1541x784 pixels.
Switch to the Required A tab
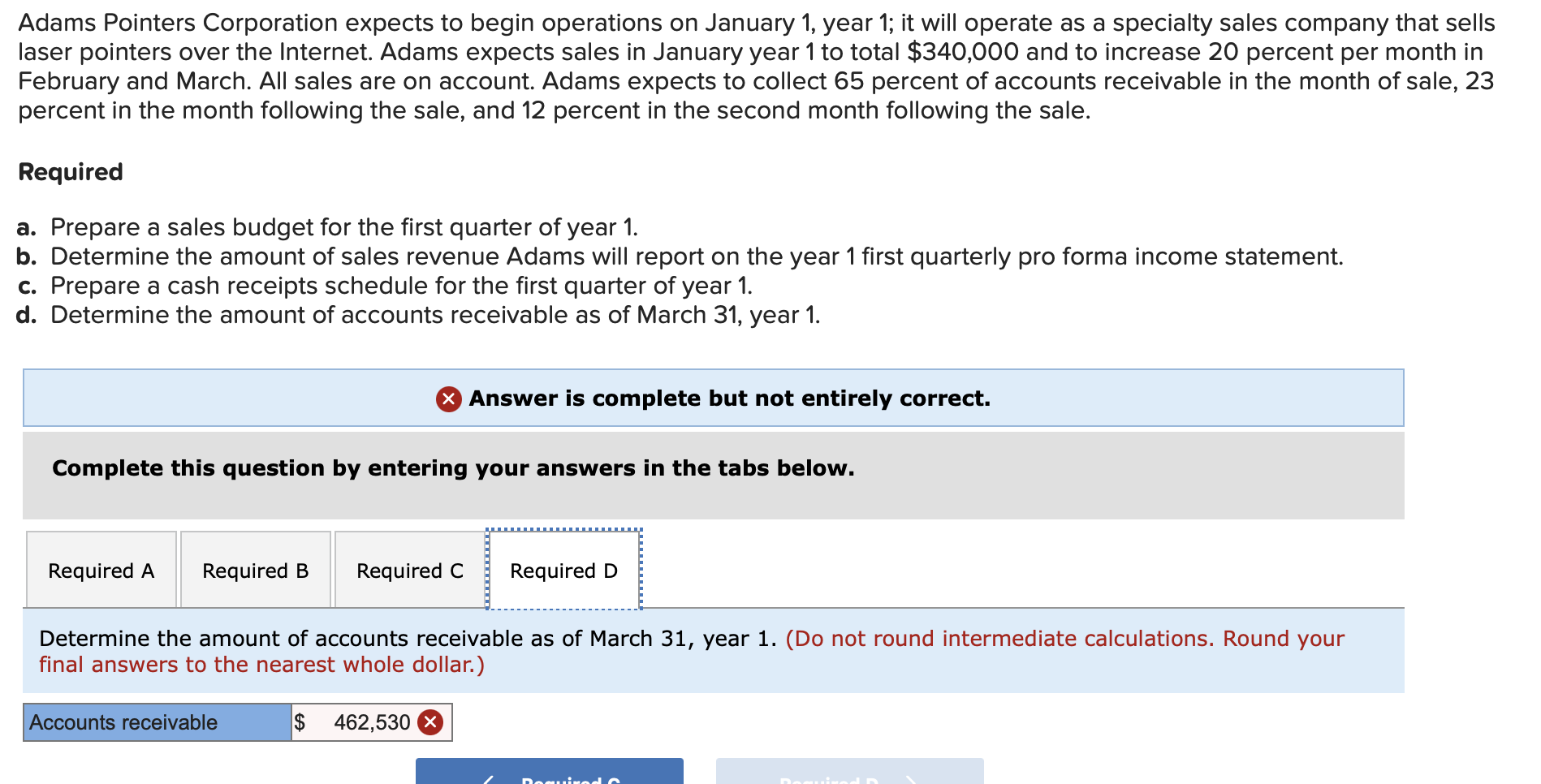[x=101, y=571]
